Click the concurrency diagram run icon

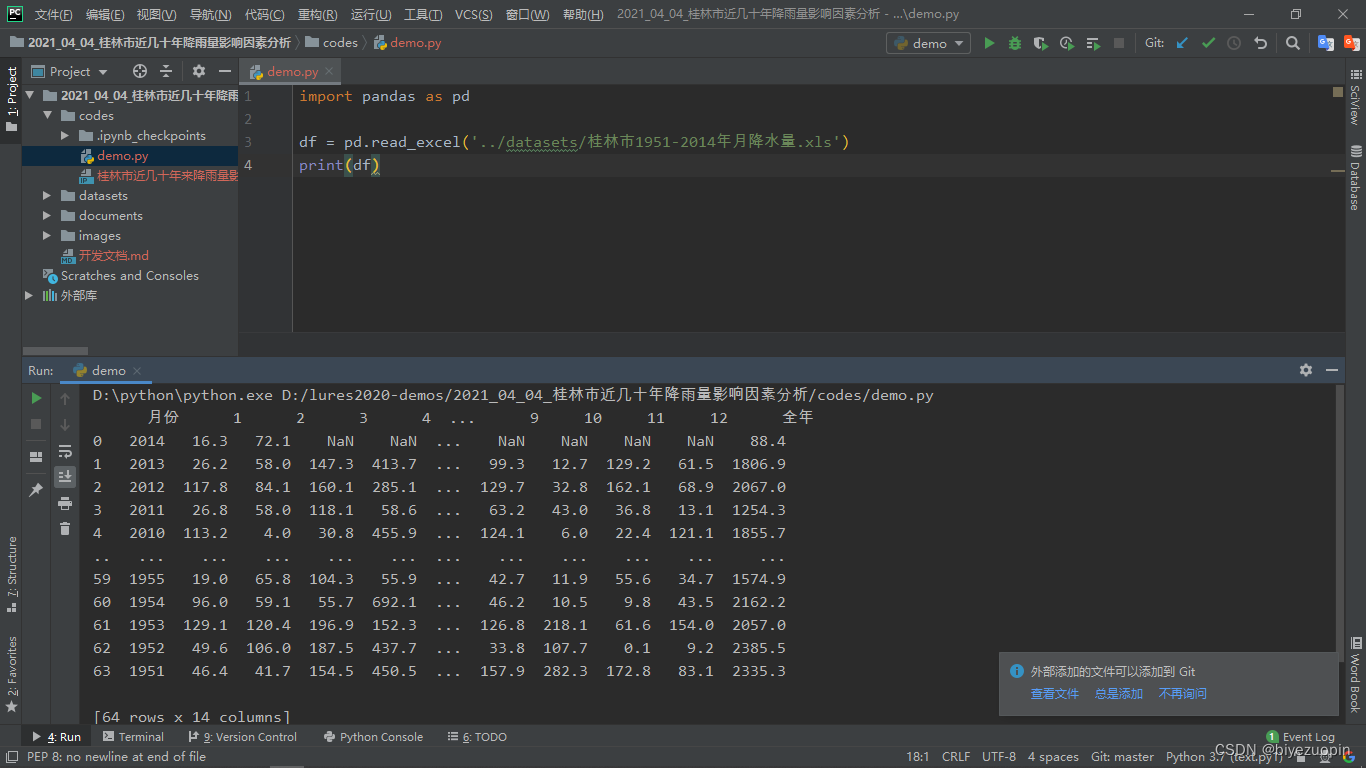click(1093, 43)
